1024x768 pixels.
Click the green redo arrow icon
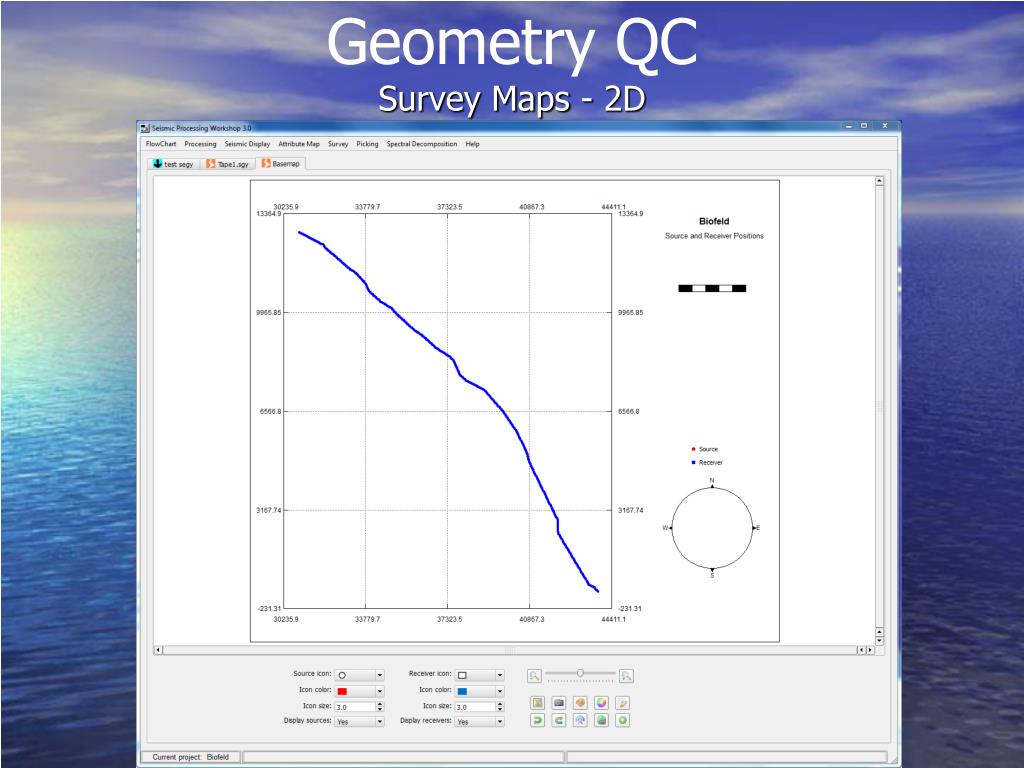point(559,720)
